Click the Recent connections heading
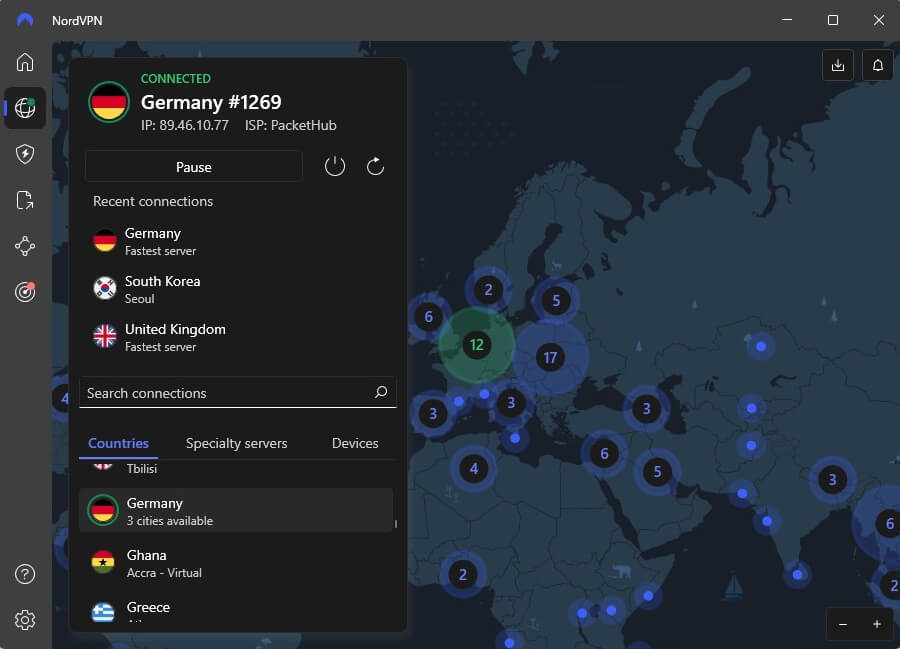The height and width of the screenshot is (649, 900). [x=153, y=201]
